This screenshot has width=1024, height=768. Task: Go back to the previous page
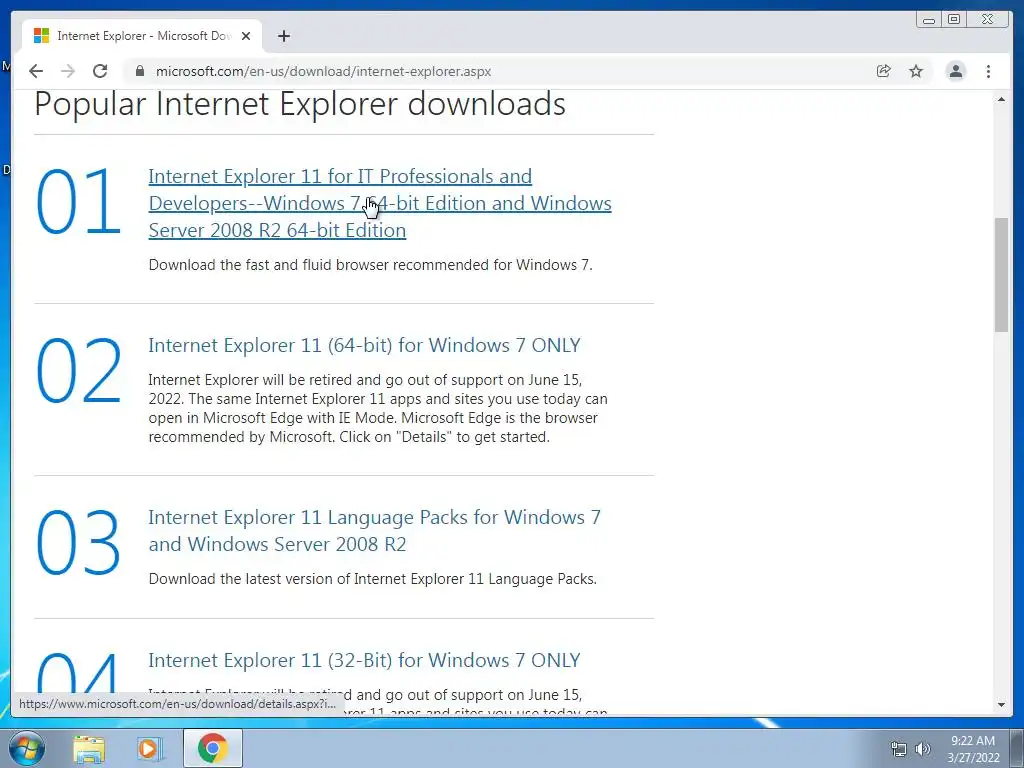coord(36,71)
